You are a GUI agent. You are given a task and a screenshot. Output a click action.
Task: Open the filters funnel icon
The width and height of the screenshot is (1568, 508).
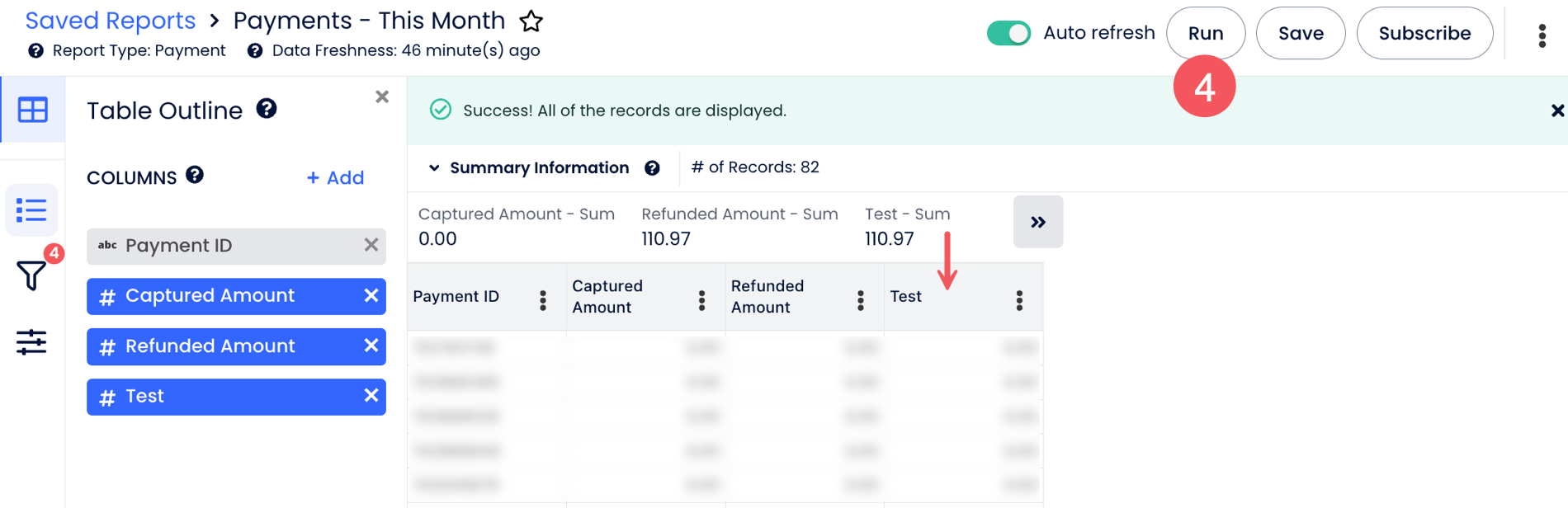(x=31, y=275)
